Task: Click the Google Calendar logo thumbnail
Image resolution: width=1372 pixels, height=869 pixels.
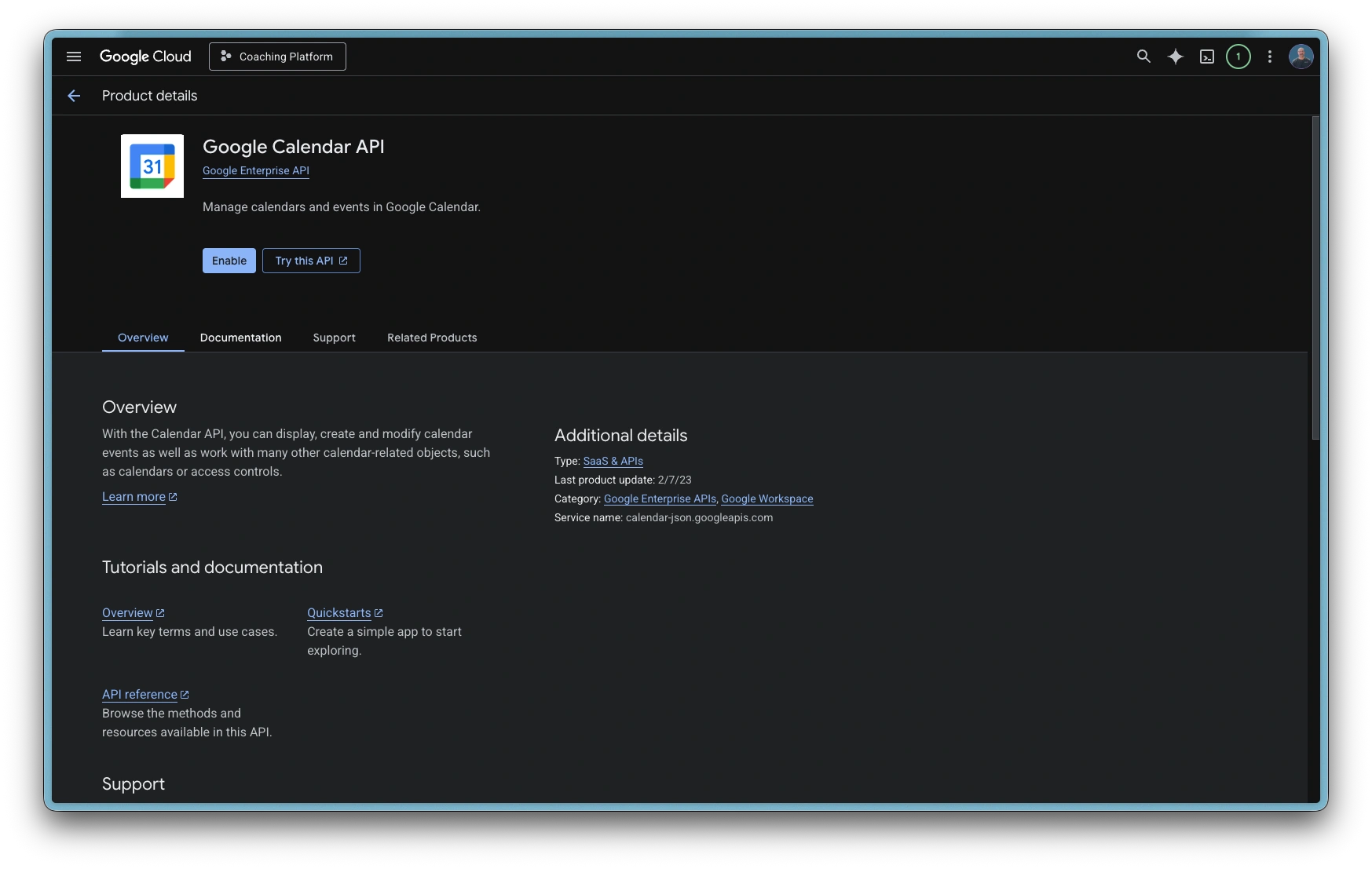Action: [x=152, y=166]
